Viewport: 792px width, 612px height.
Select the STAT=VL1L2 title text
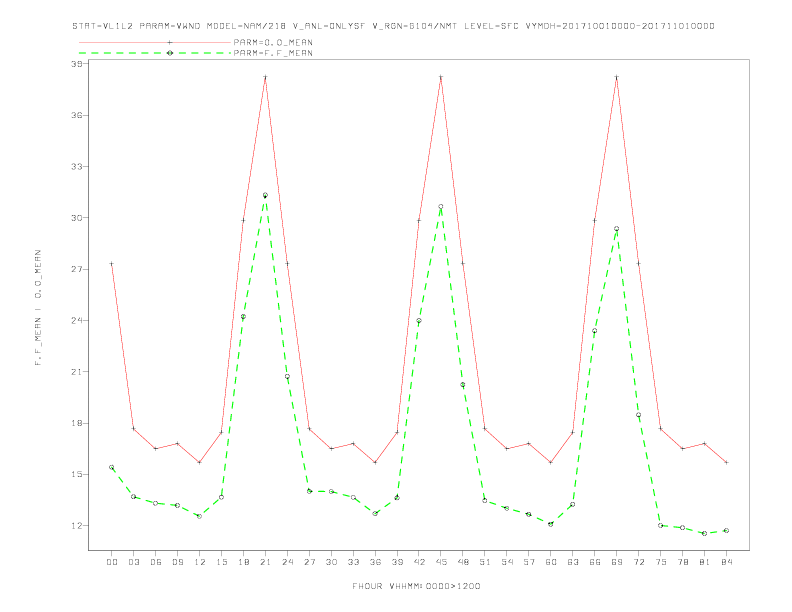(103, 26)
